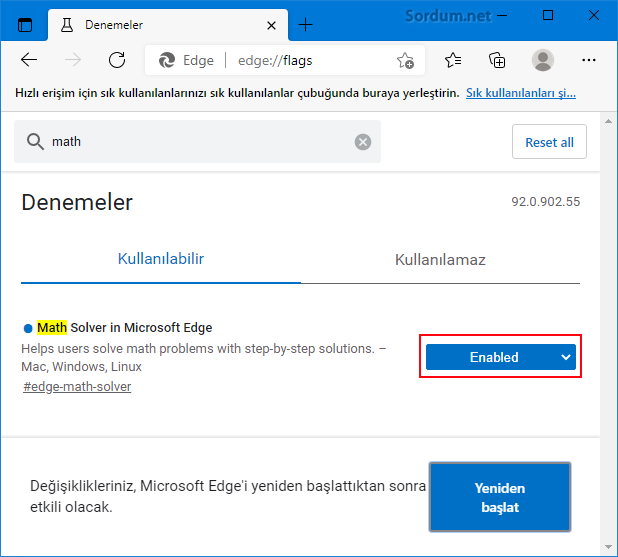618x557 pixels.
Task: Open the Sık kullanılanları şi... link
Action: click(x=521, y=93)
